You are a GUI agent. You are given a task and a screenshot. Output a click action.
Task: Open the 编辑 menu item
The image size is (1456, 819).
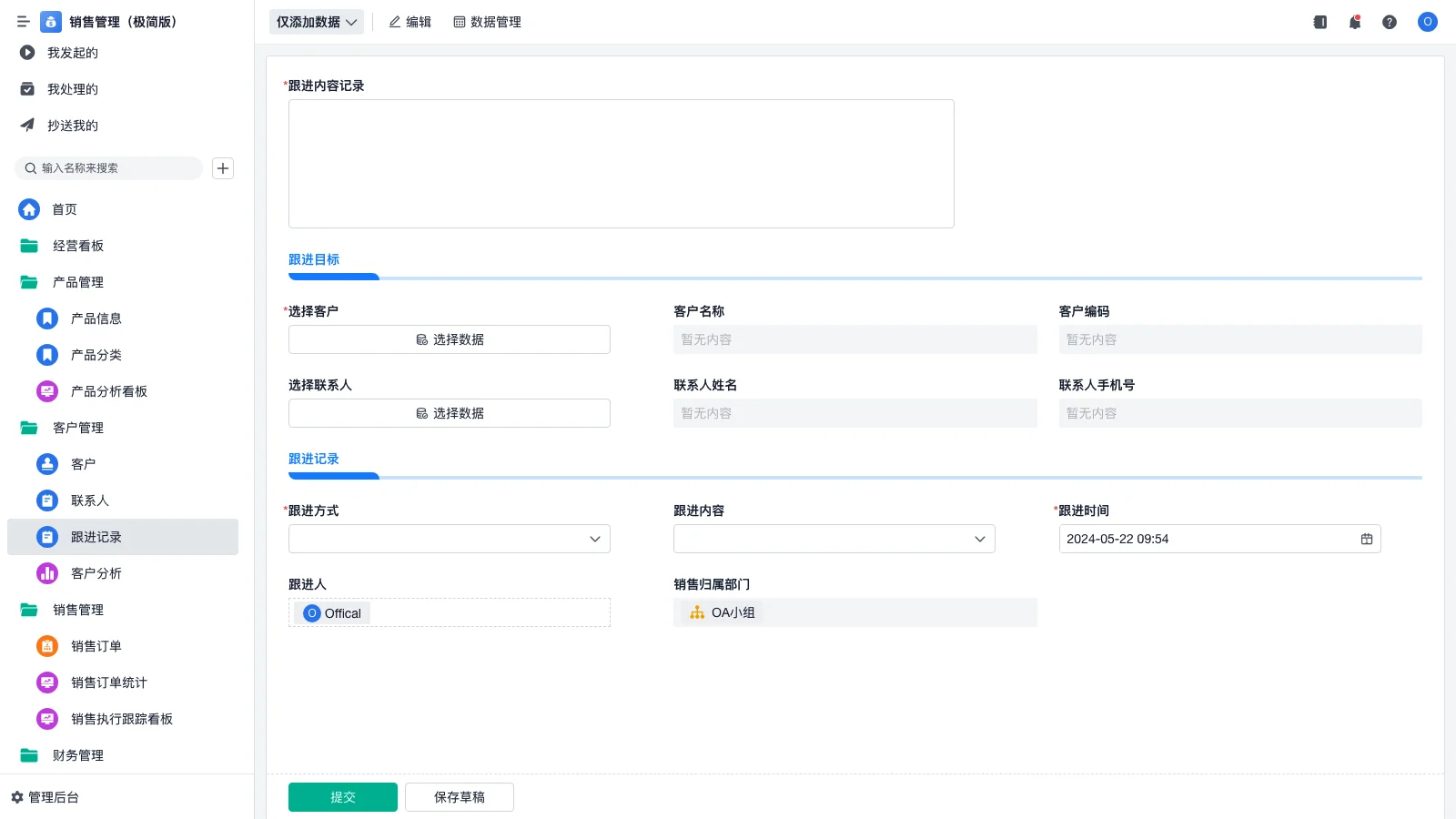point(410,22)
